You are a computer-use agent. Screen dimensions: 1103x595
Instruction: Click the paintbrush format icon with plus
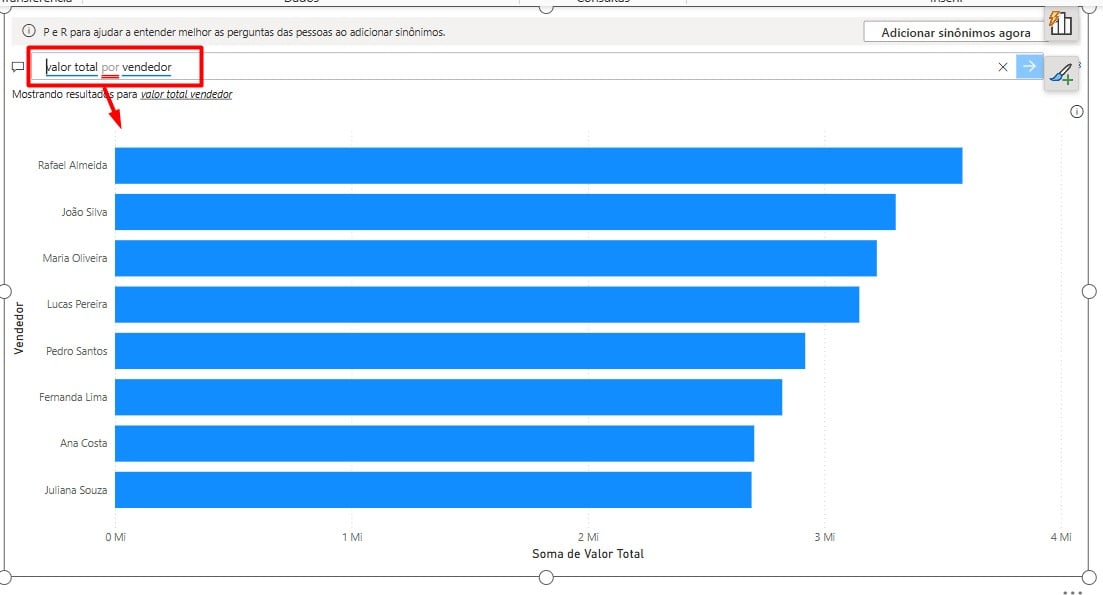(x=1061, y=73)
